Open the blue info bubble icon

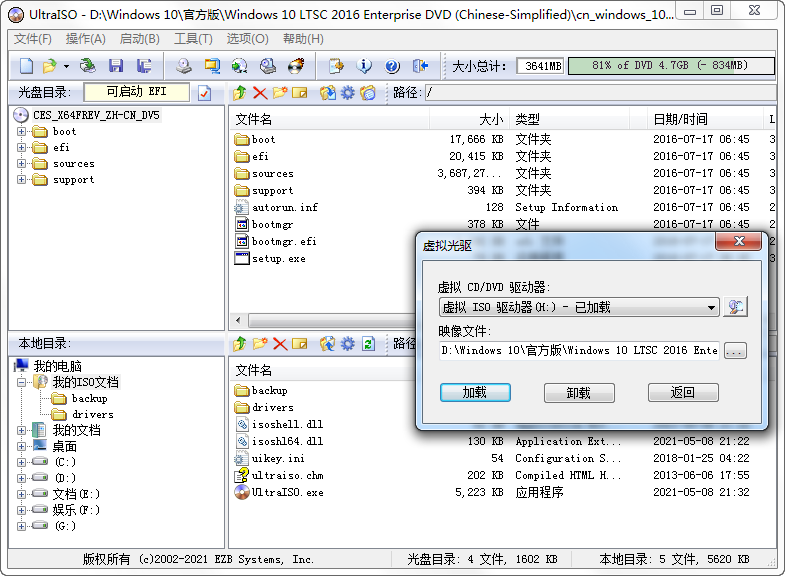(364, 66)
